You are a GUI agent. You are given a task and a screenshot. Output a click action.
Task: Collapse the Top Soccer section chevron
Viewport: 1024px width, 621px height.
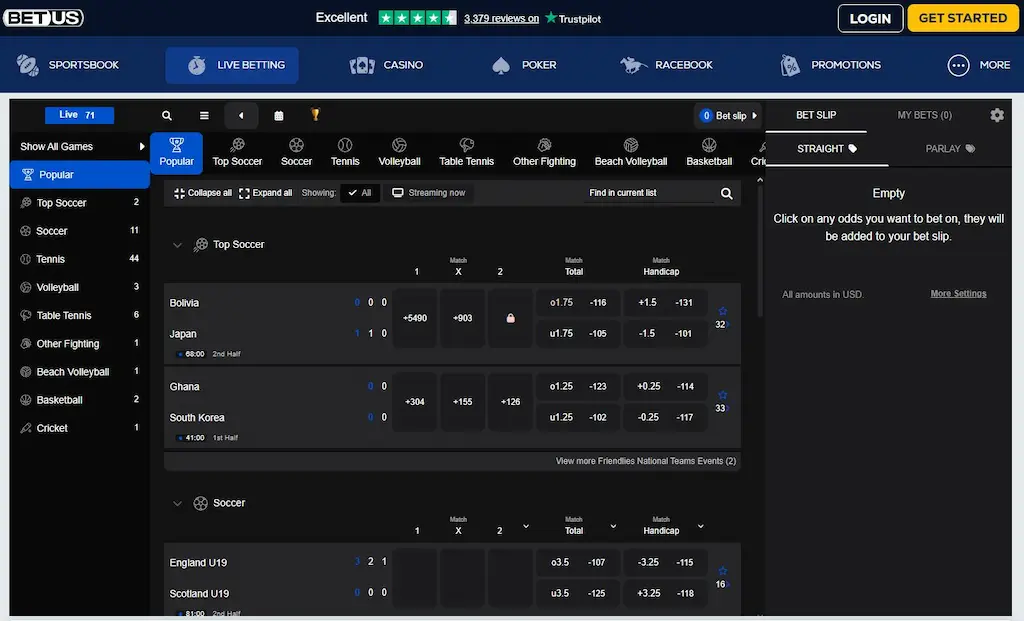click(178, 244)
